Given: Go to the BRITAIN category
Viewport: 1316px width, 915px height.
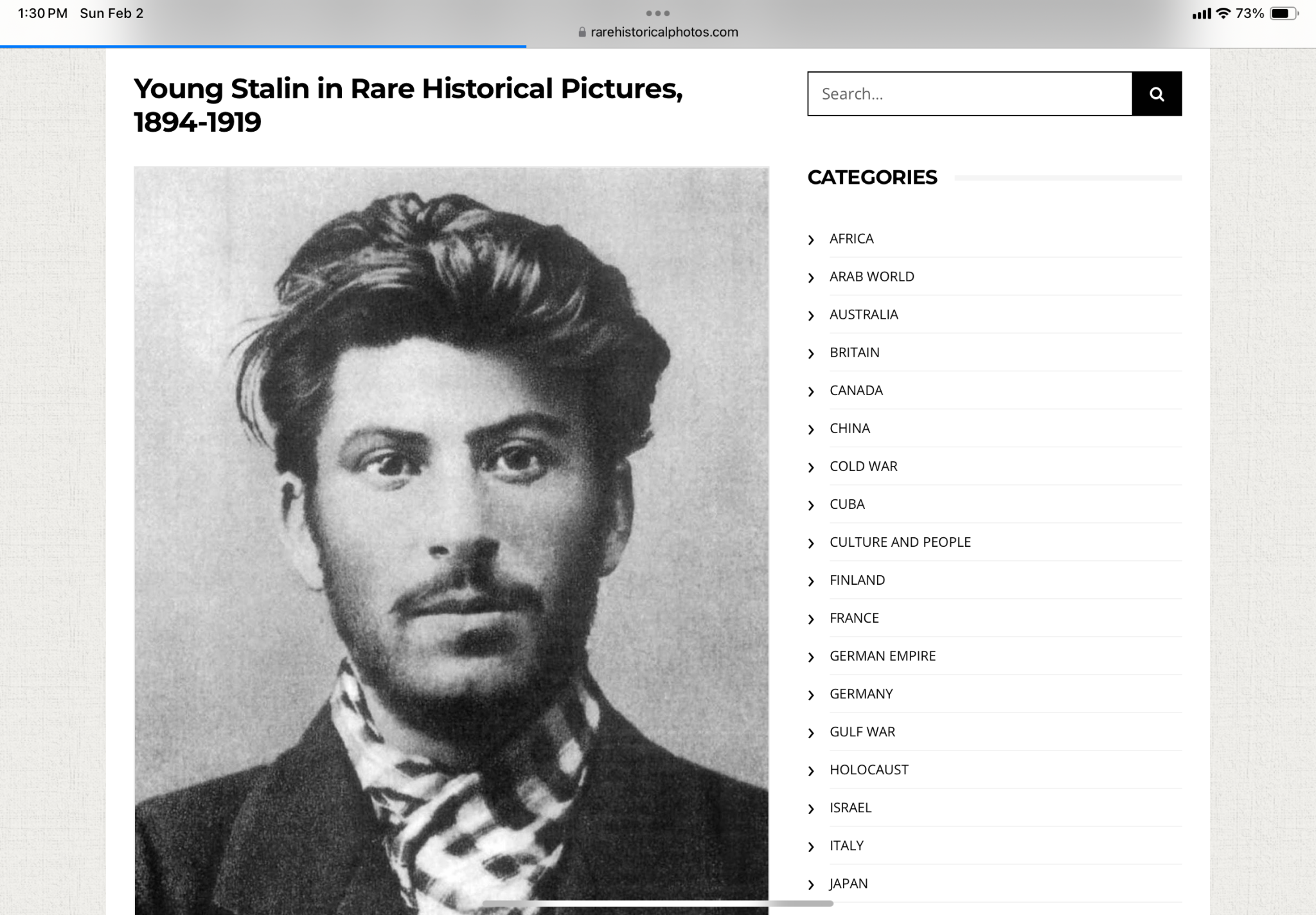Looking at the screenshot, I should [854, 352].
